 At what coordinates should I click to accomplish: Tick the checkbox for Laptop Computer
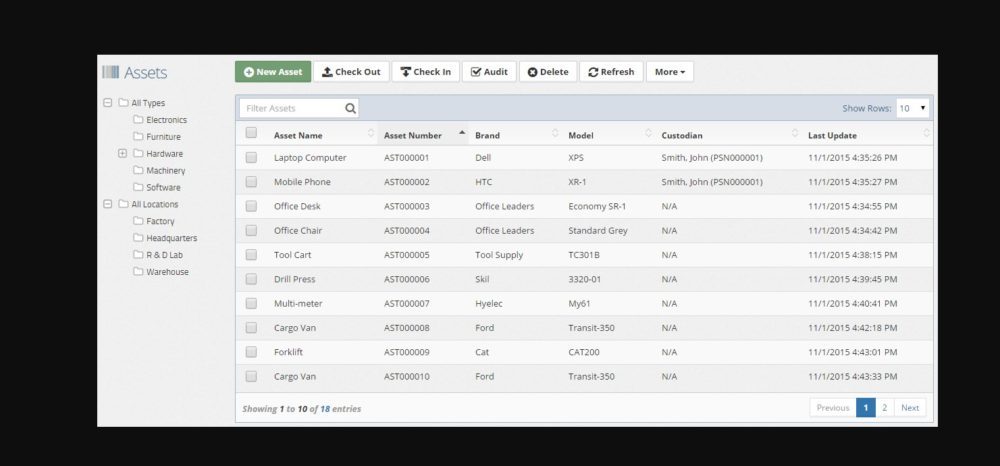(251, 158)
